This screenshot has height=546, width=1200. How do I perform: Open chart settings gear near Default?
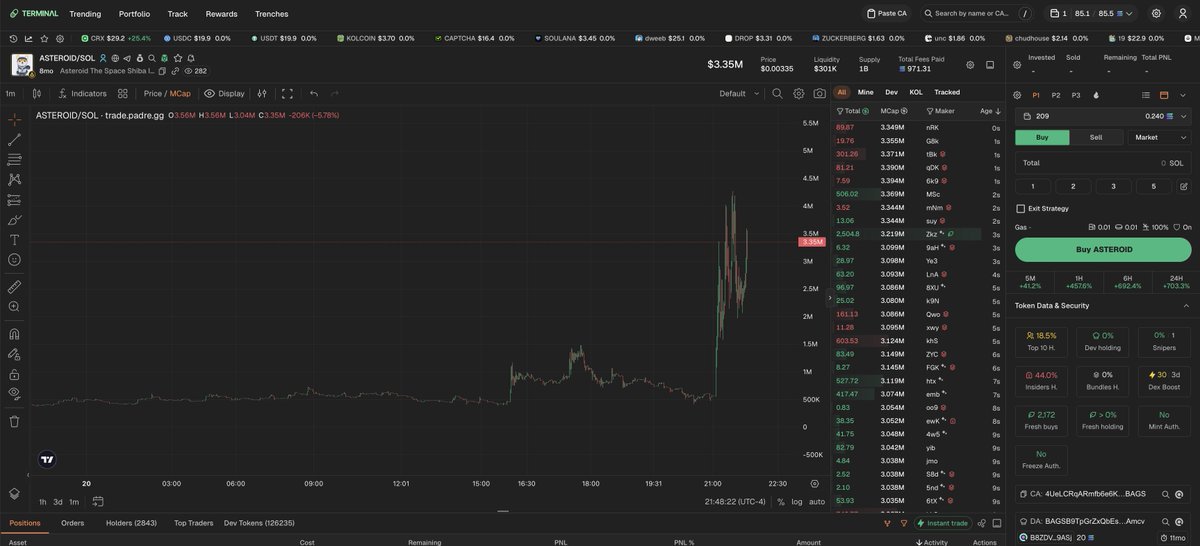coord(799,93)
